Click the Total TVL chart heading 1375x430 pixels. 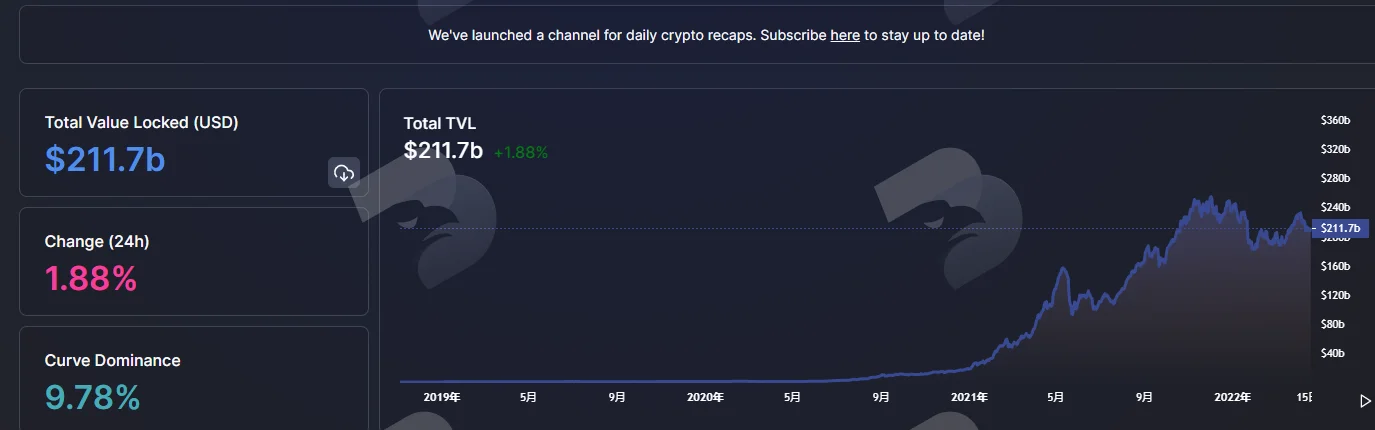tap(440, 123)
